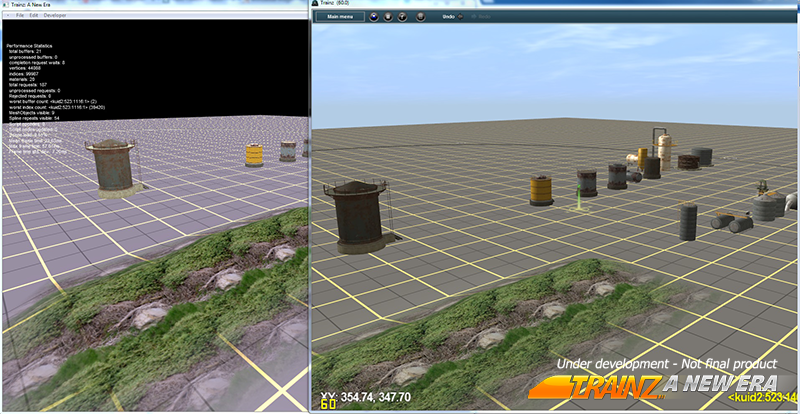800x414 pixels.
Task: Click the 'MeshObjects visible: 9' line
Action: pyautogui.click(x=32, y=112)
